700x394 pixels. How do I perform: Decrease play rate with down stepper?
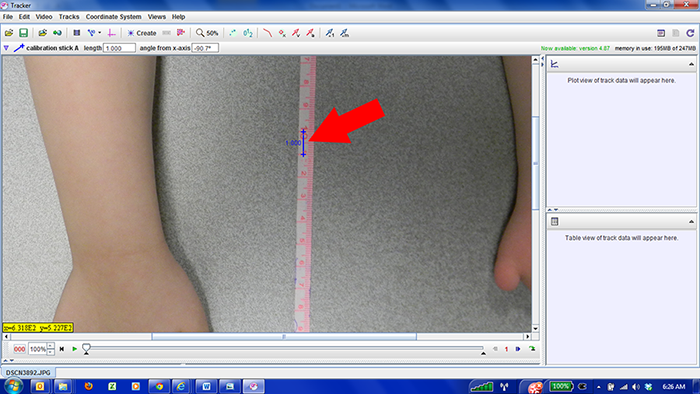(50, 352)
